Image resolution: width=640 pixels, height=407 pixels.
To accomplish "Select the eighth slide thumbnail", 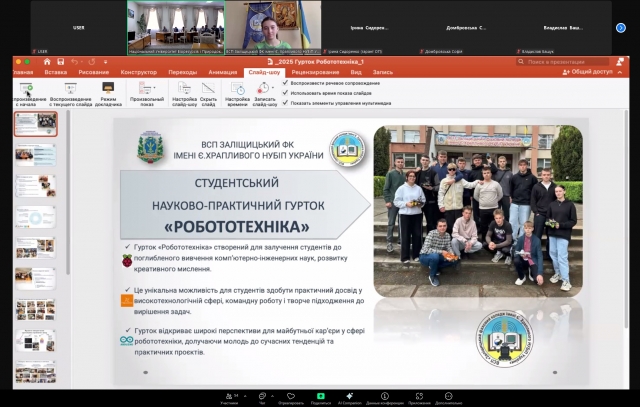I will click(36, 340).
